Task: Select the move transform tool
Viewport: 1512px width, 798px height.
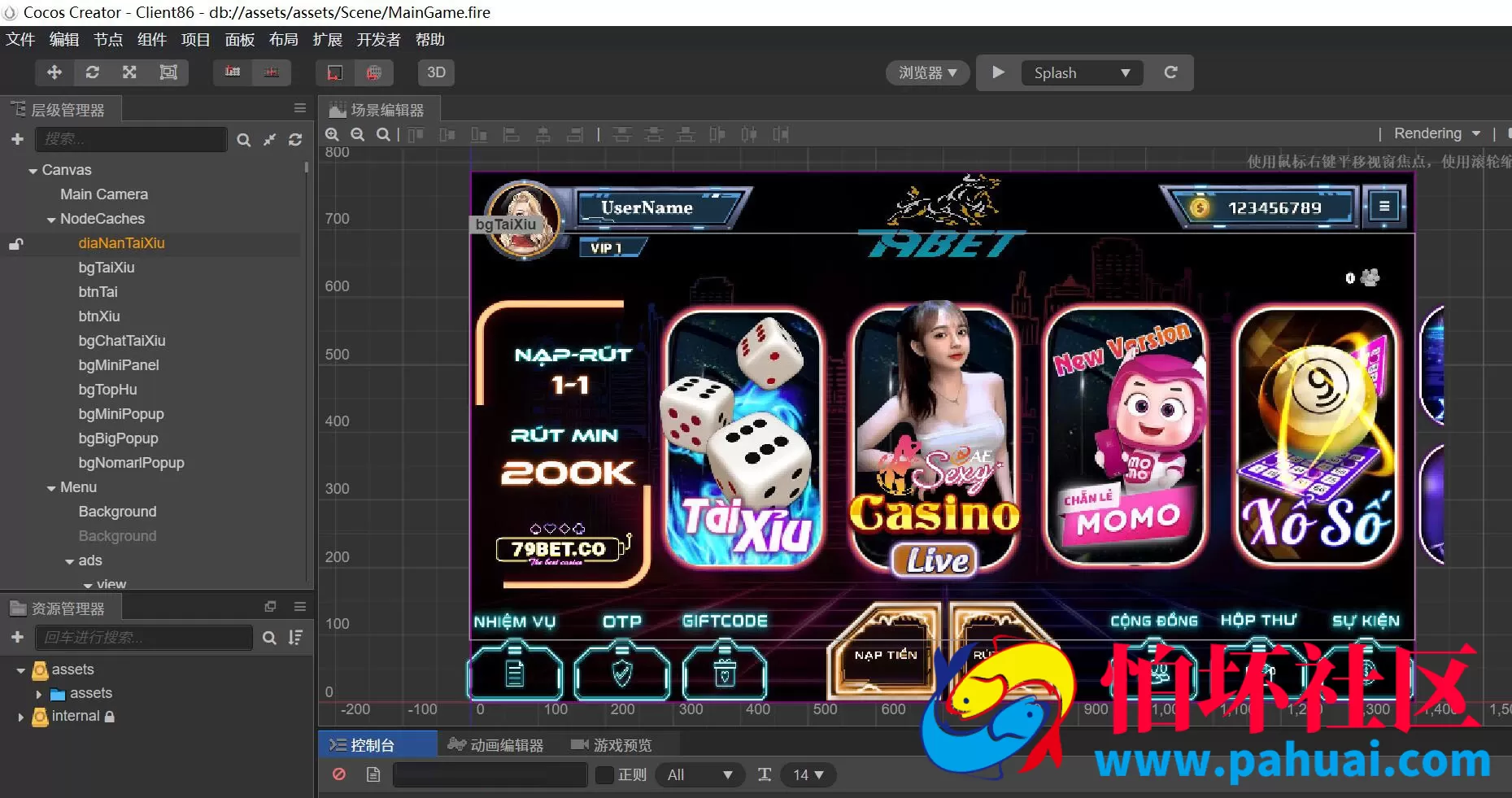Action: point(54,72)
